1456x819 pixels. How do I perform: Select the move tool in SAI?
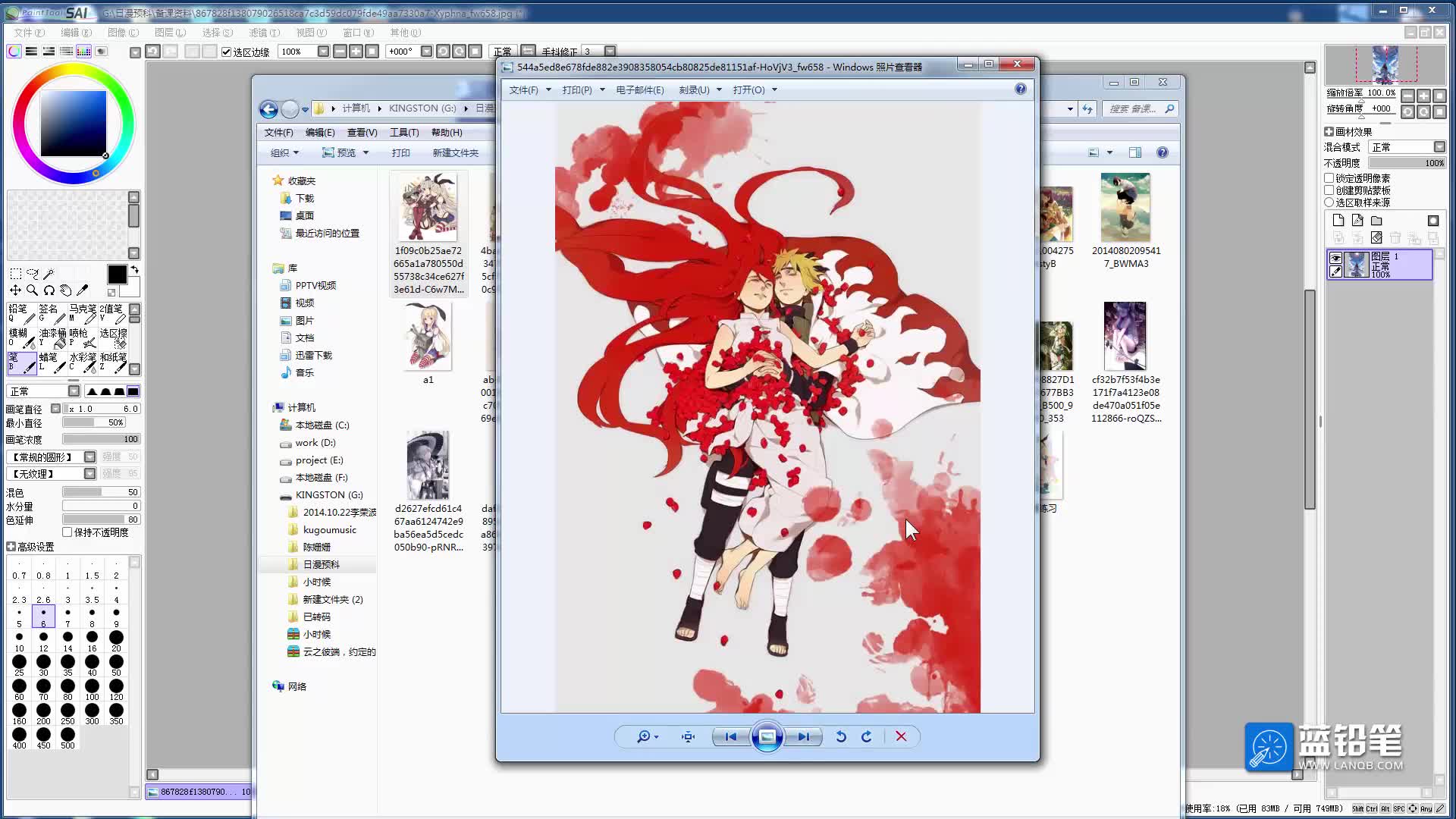coord(15,290)
